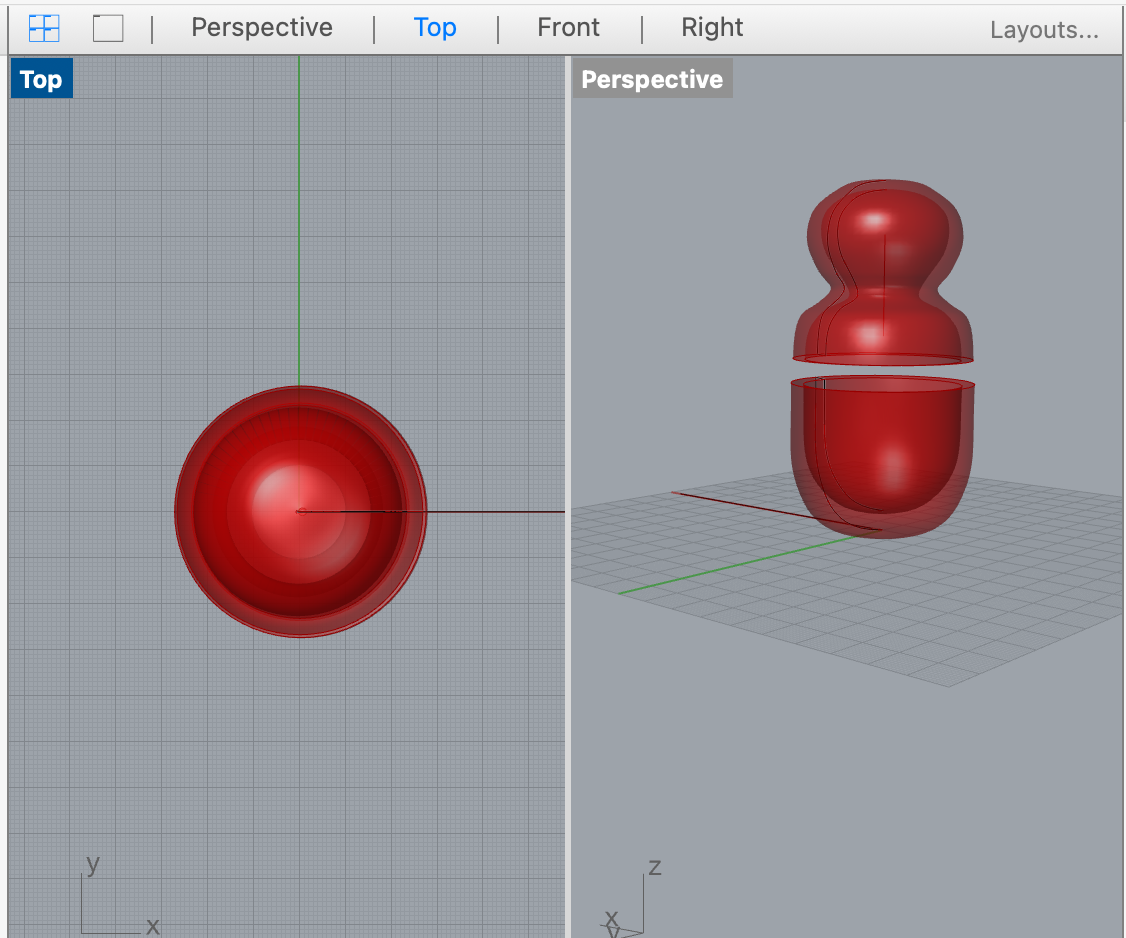Screen dimensions: 1126x938
Task: Click the x-axis label in the Top view gizmo
Action: [x=152, y=925]
